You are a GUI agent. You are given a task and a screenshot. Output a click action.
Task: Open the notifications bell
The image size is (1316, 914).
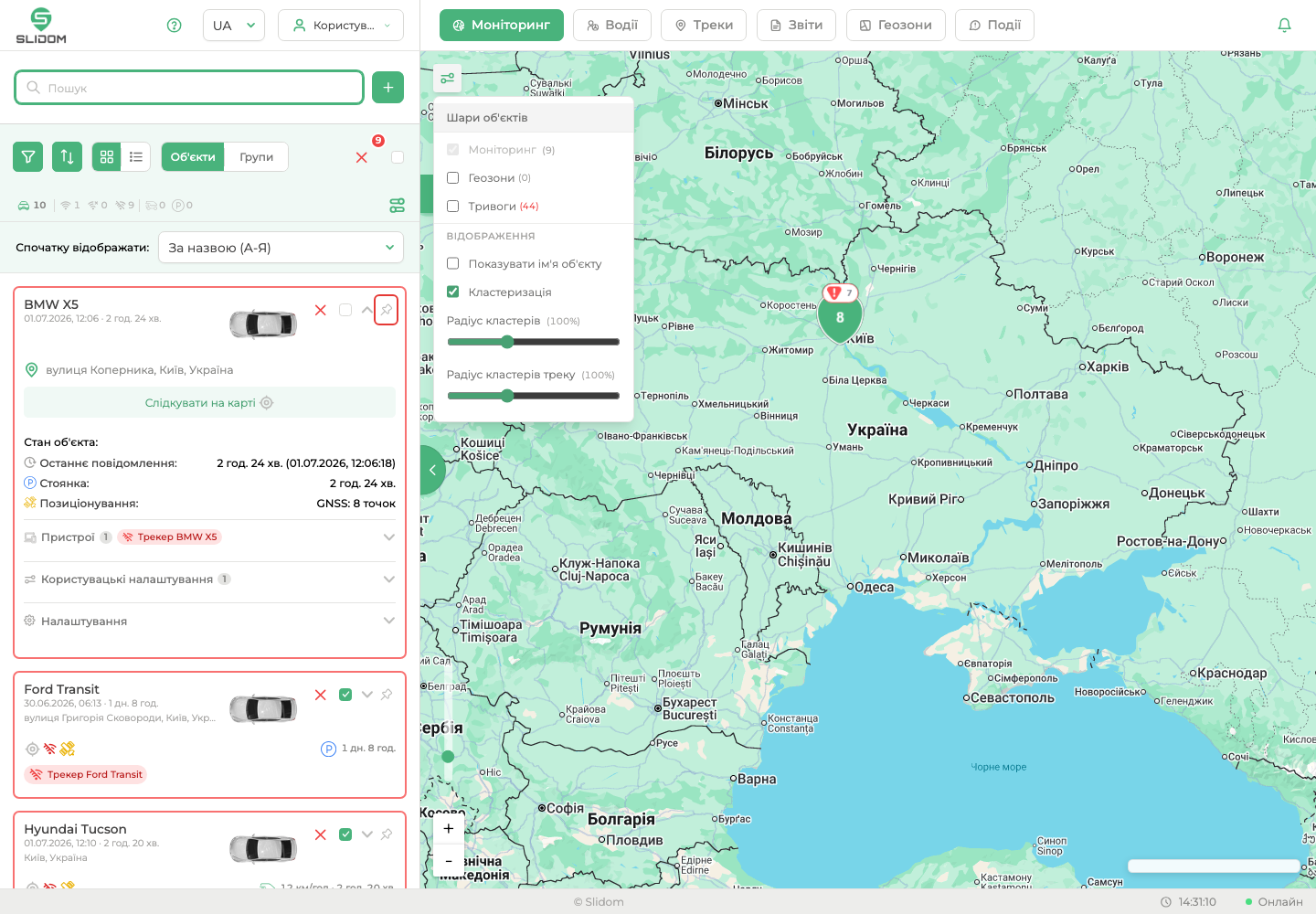1284,26
